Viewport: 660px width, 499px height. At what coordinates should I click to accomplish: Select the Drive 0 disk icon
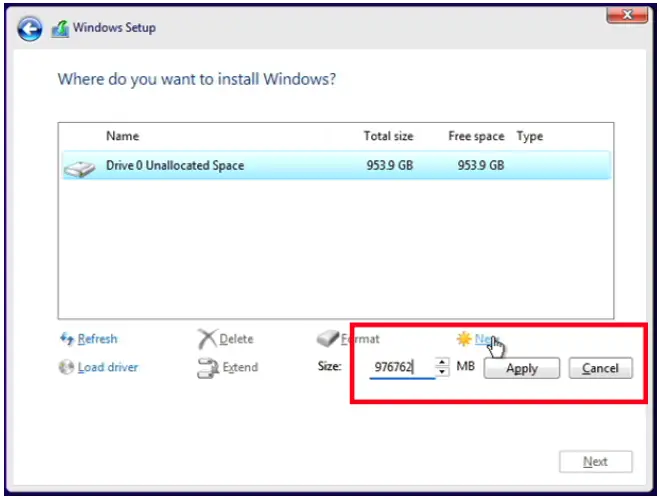[79, 168]
